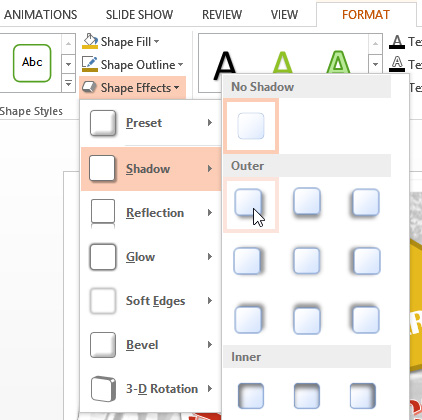Expand the arrow beside 3-D Rotation

pos(210,388)
